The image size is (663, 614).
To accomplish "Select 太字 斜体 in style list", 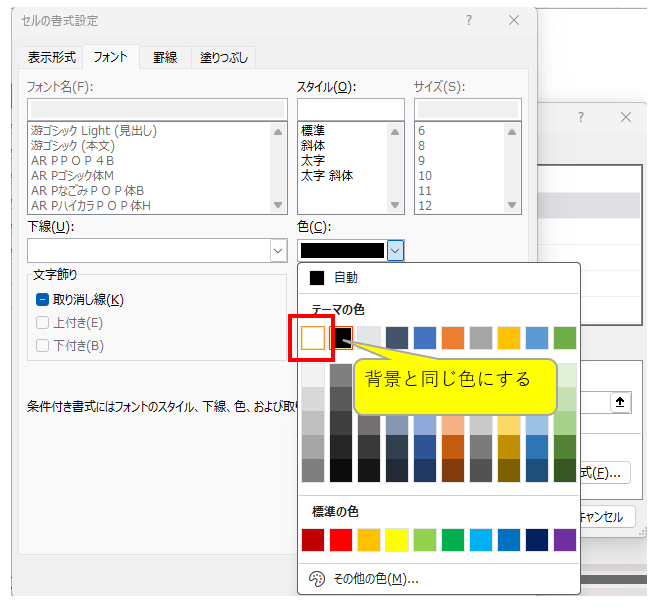I will [327, 176].
